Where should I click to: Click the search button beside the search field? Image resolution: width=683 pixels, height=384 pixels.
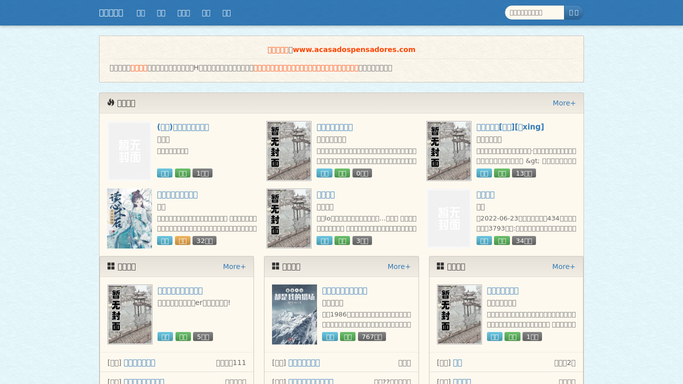pos(574,13)
